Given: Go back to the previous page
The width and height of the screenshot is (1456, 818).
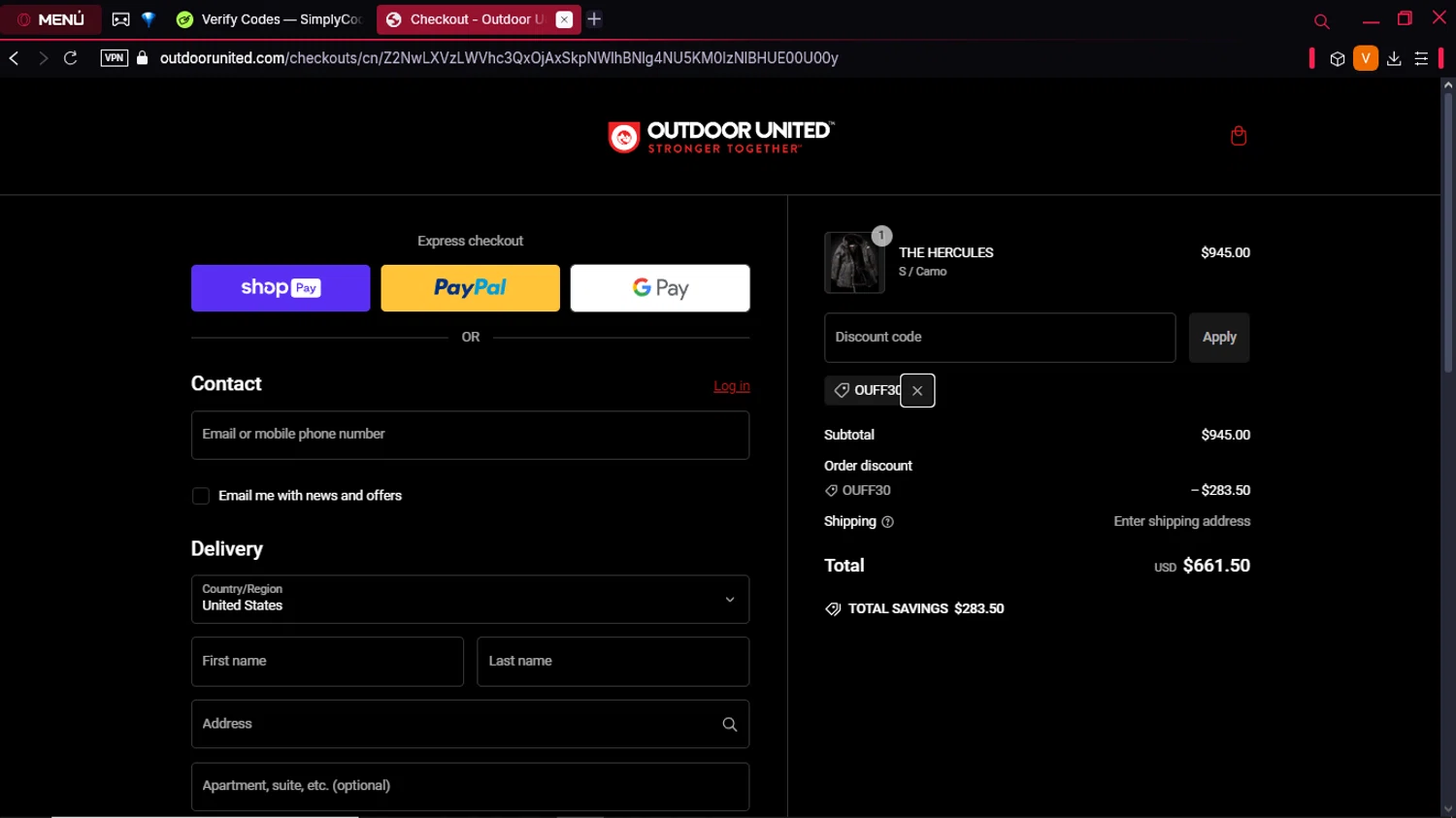Looking at the screenshot, I should [x=15, y=58].
